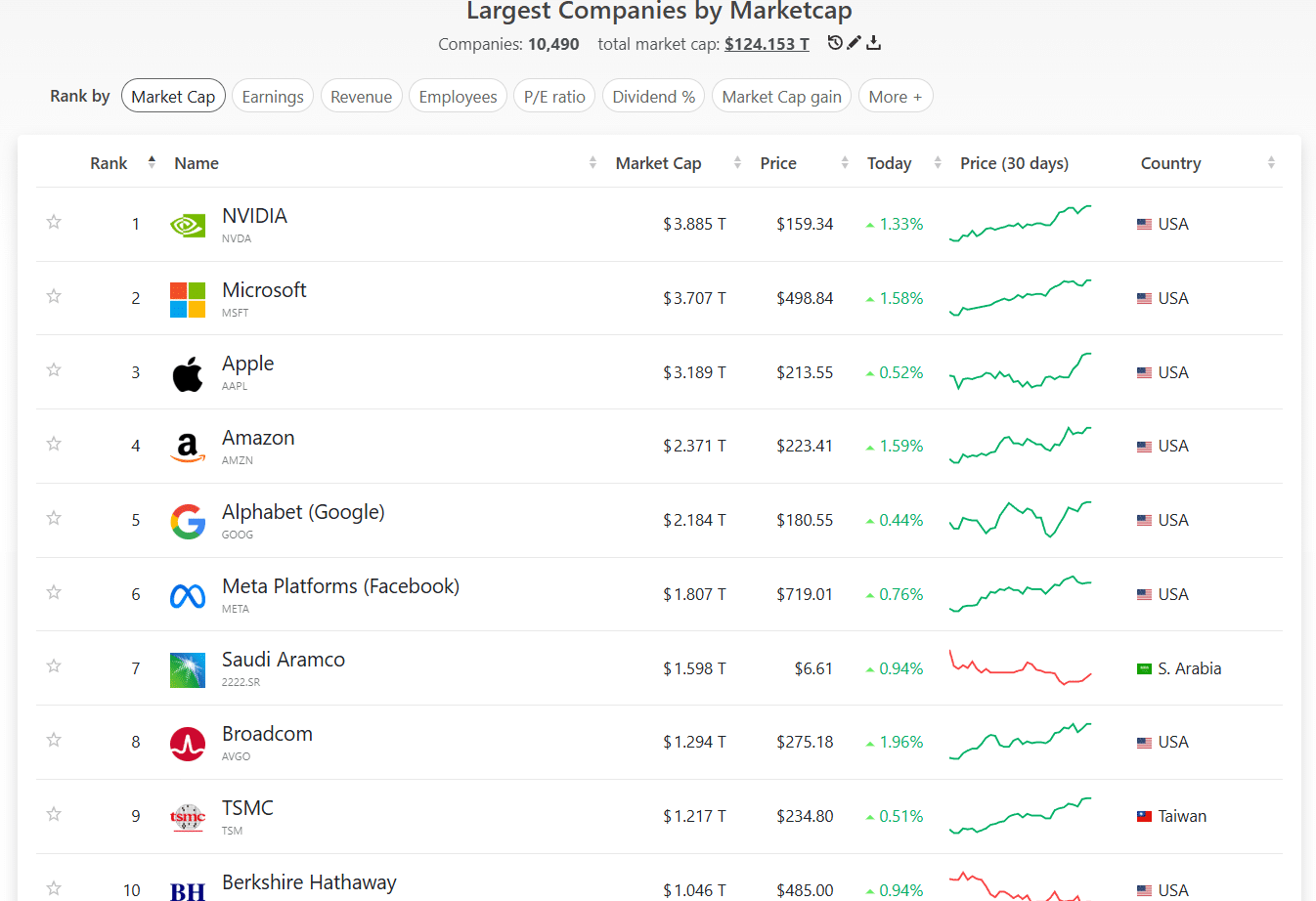Select the Market Cap ranking tab
The height and width of the screenshot is (901, 1316).
click(174, 96)
